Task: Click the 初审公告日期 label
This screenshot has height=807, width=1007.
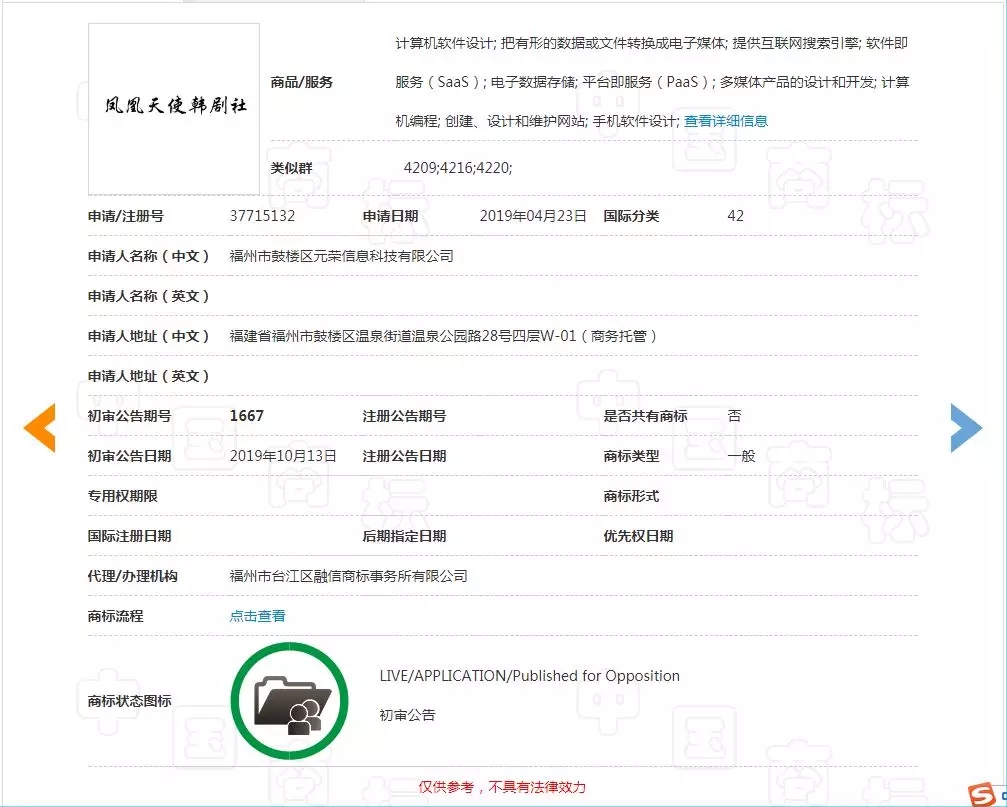Action: [x=130, y=456]
